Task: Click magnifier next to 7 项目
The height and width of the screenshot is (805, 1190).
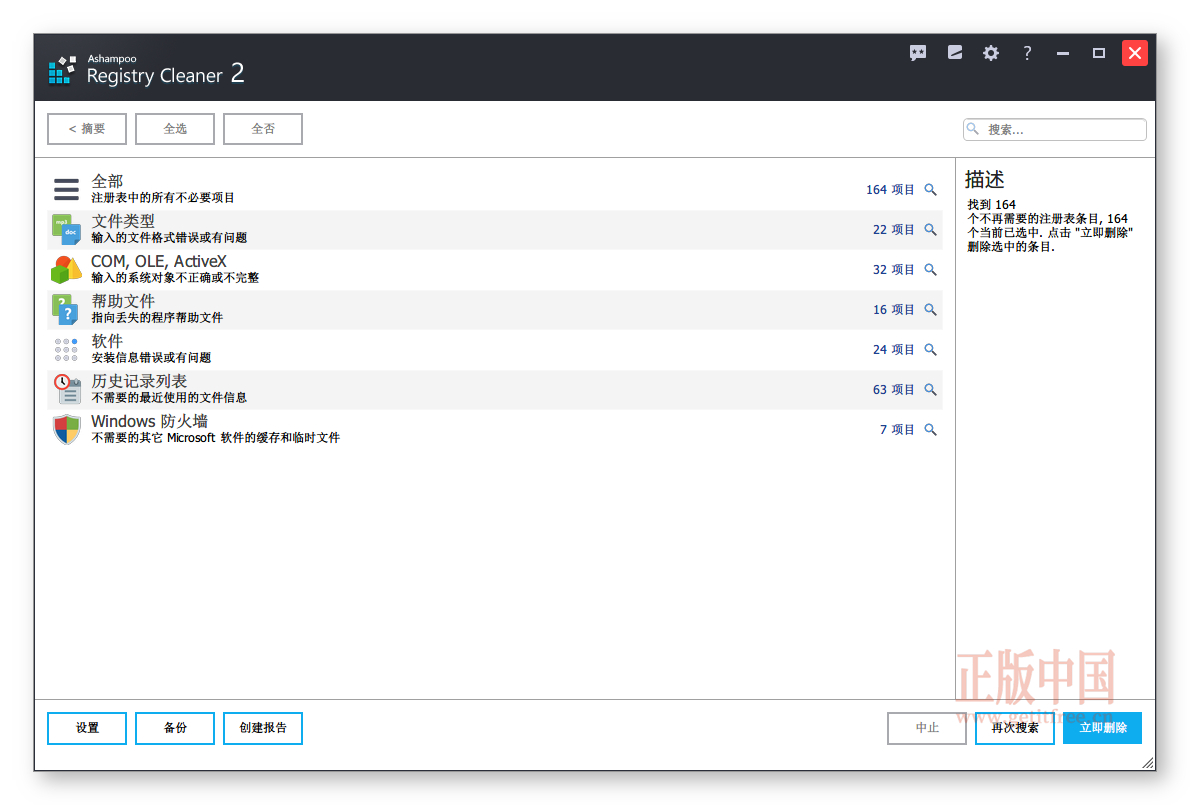Action: coord(930,429)
